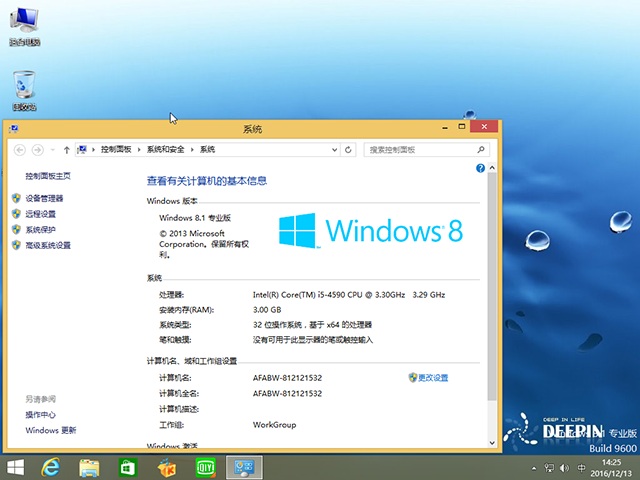The image size is (640, 480).
Task: Open recent locations dropdown arrow
Action: (x=53, y=150)
